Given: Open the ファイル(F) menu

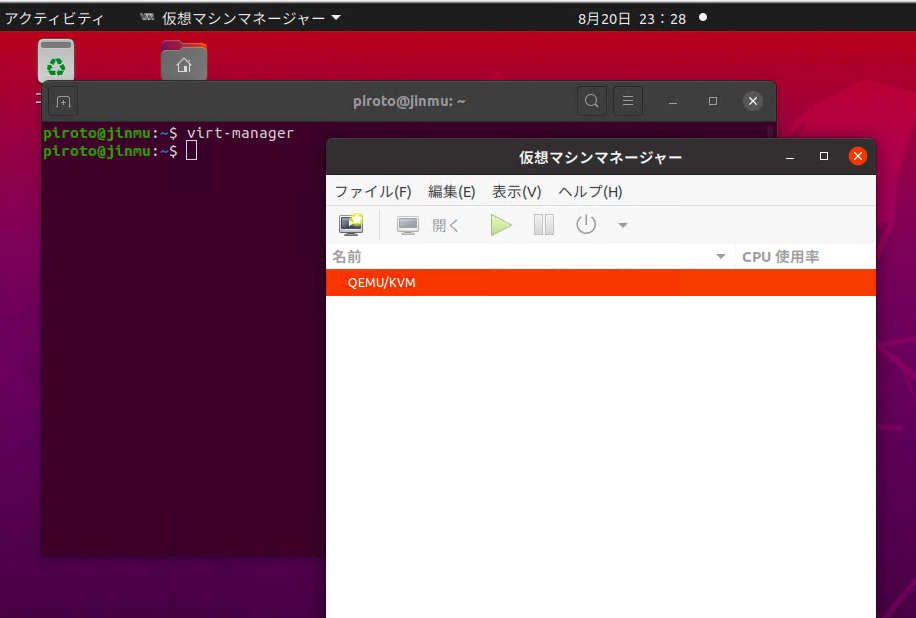Looking at the screenshot, I should (372, 192).
